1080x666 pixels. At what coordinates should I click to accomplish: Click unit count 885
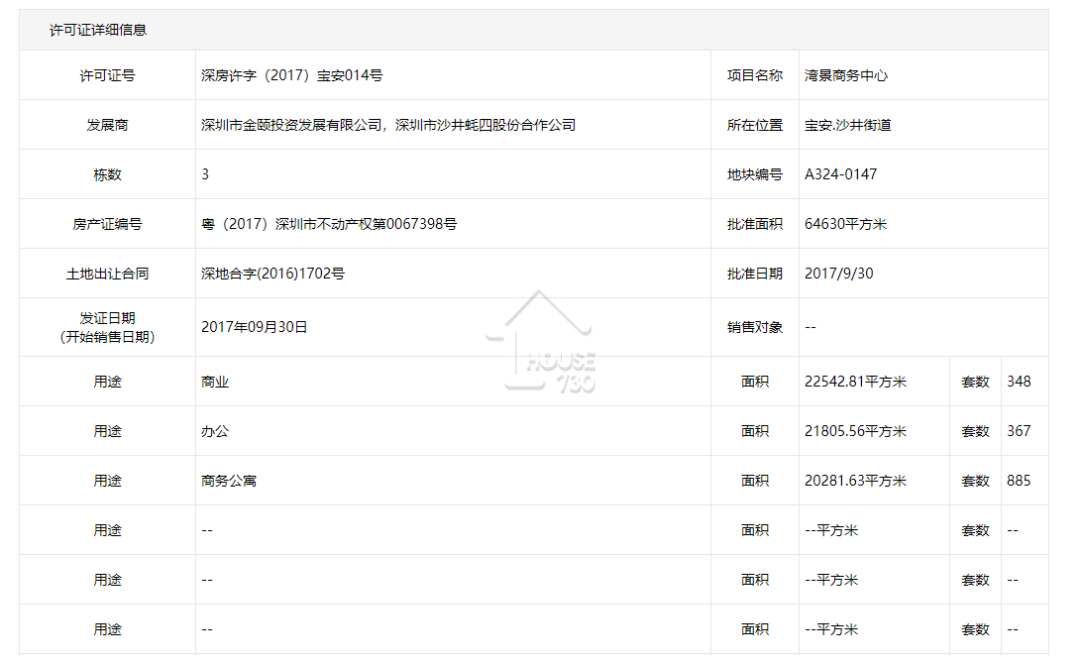click(1019, 481)
